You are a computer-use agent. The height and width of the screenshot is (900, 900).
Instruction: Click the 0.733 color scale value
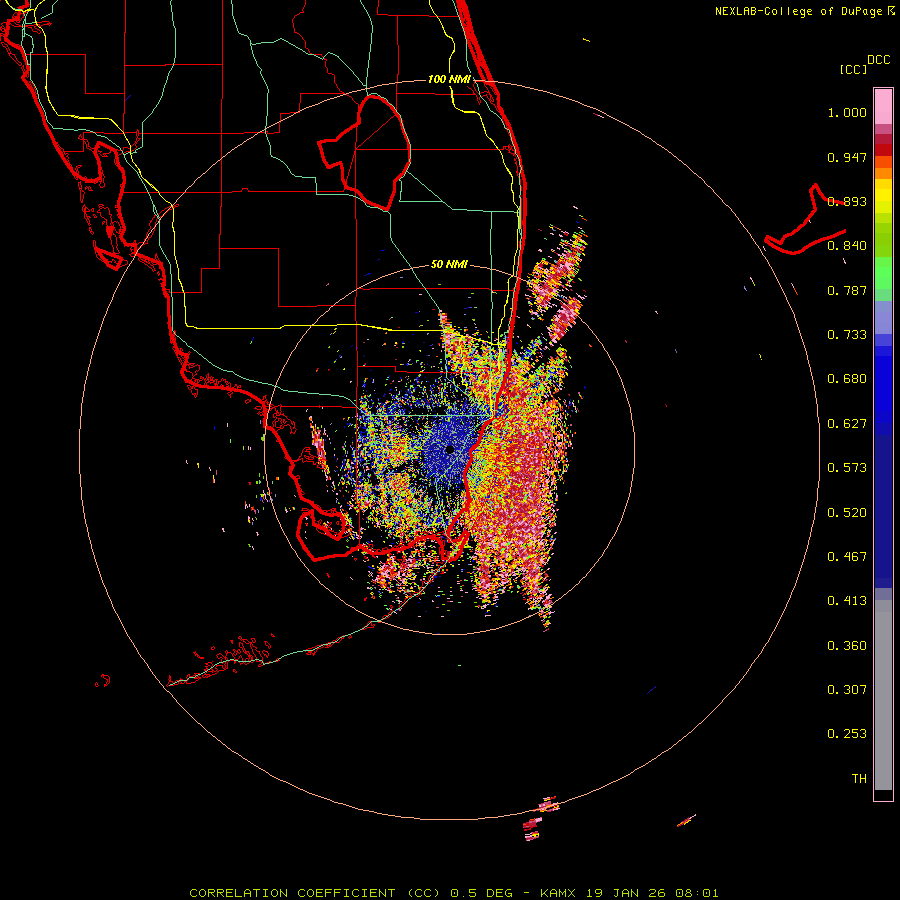pos(847,335)
